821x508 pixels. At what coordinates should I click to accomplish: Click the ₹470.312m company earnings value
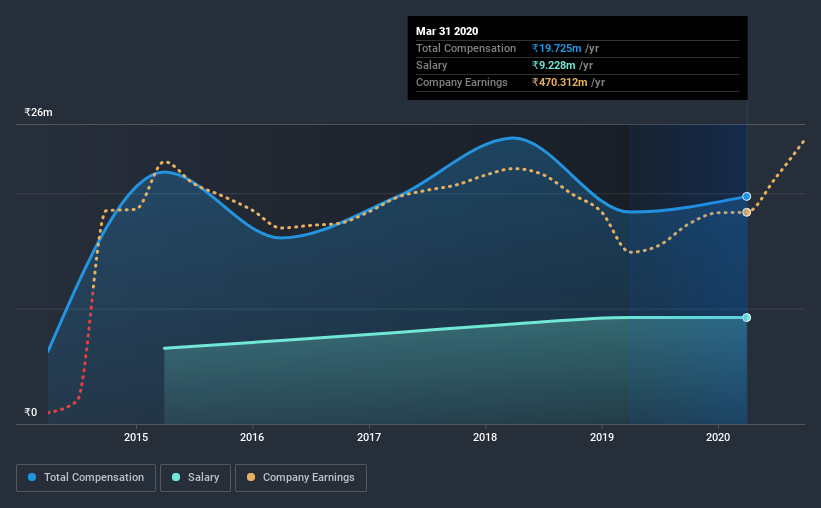click(560, 82)
